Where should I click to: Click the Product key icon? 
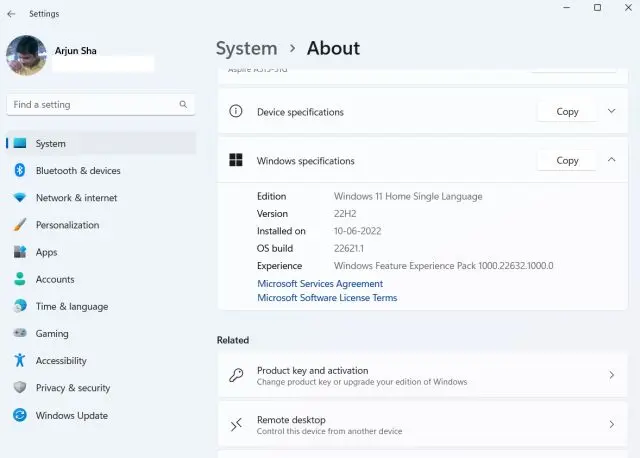coord(236,375)
